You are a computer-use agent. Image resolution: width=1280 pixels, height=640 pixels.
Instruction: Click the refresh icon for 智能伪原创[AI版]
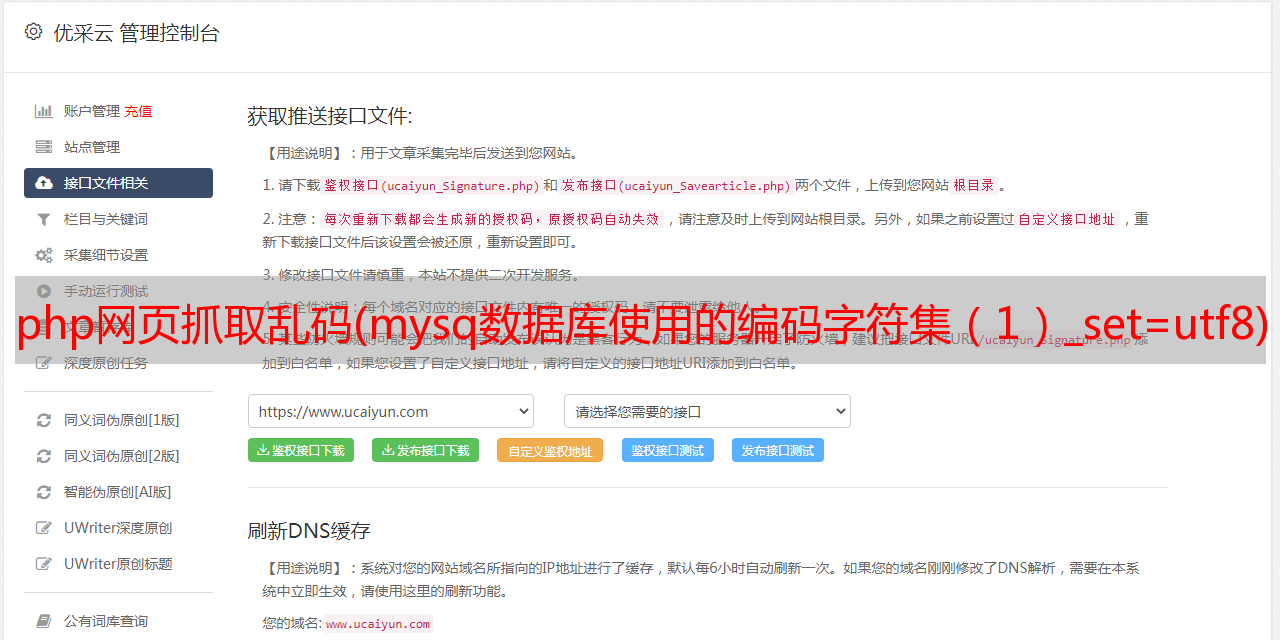(44, 492)
